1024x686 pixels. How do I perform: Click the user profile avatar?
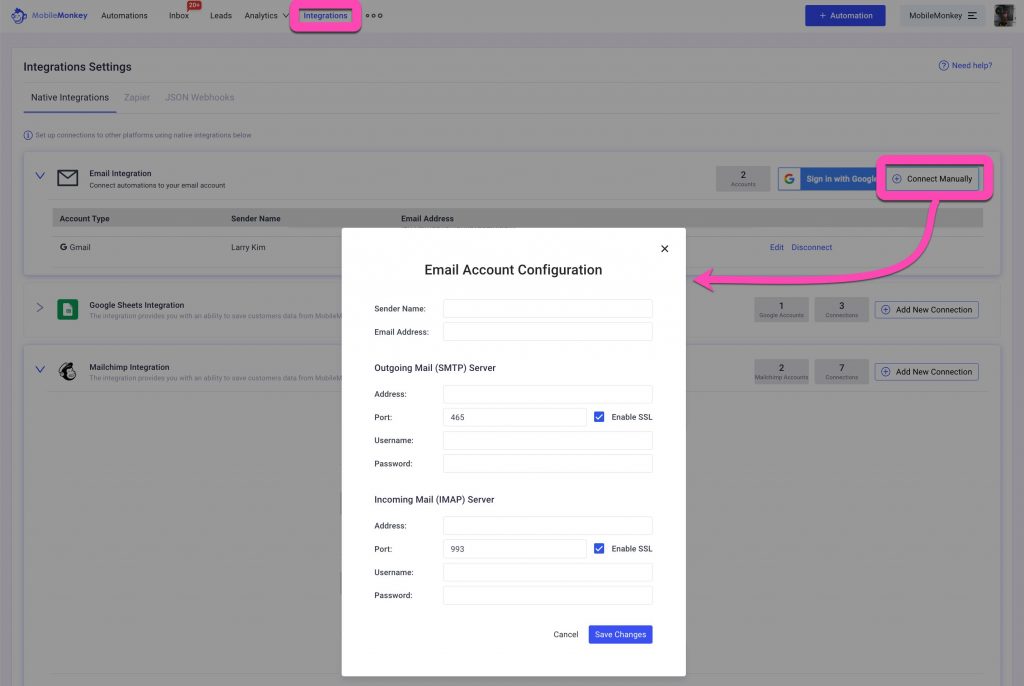point(1003,16)
